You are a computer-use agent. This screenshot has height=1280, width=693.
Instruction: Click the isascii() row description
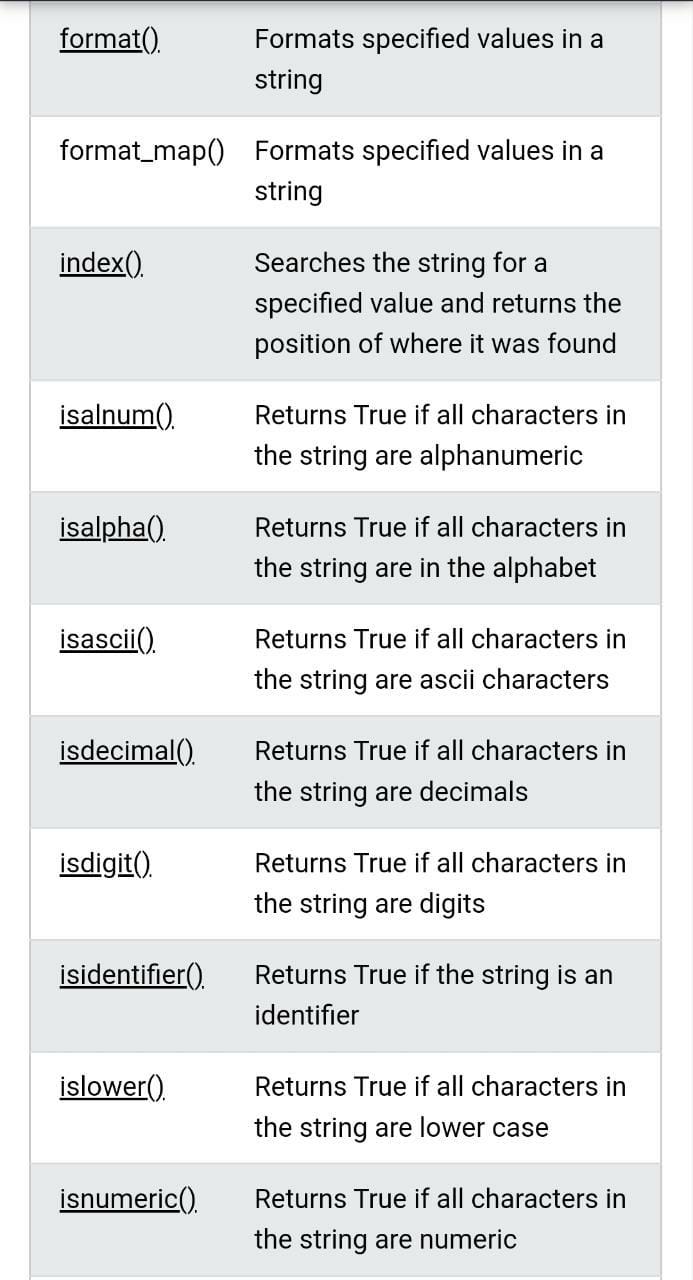440,659
